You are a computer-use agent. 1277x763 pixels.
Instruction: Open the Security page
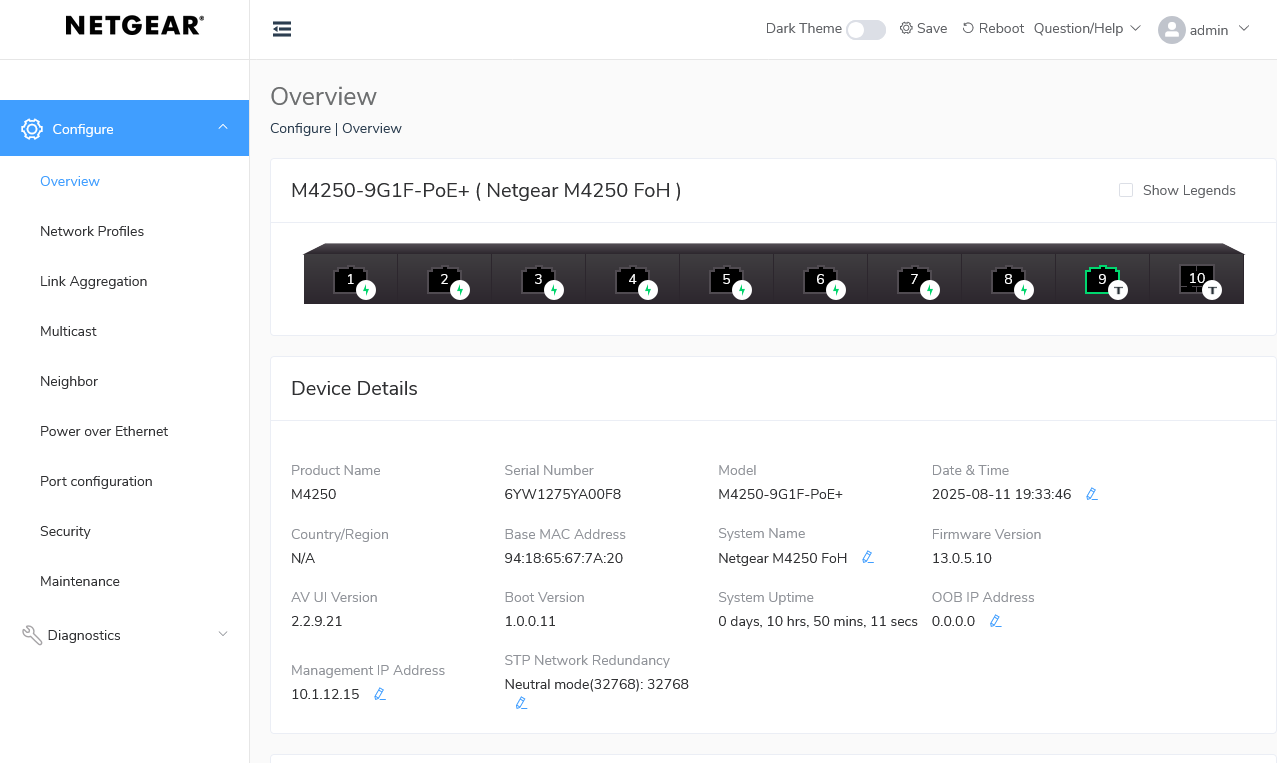click(x=65, y=531)
